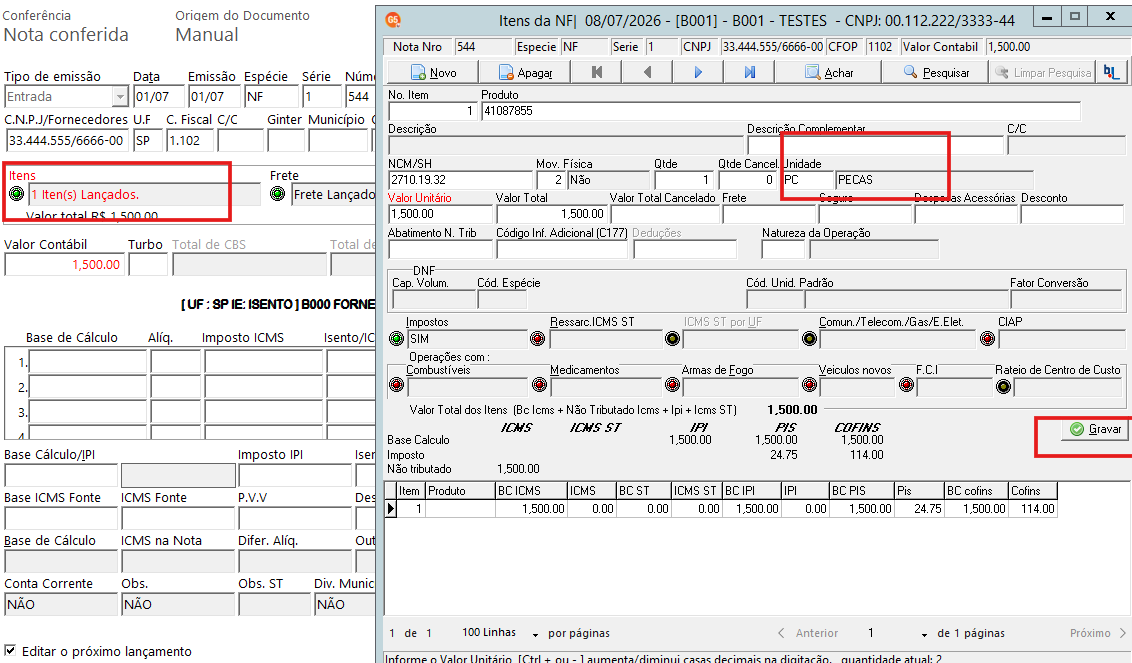Click the Armas de Fogo indicator light
1132x663 pixels.
pos(673,386)
